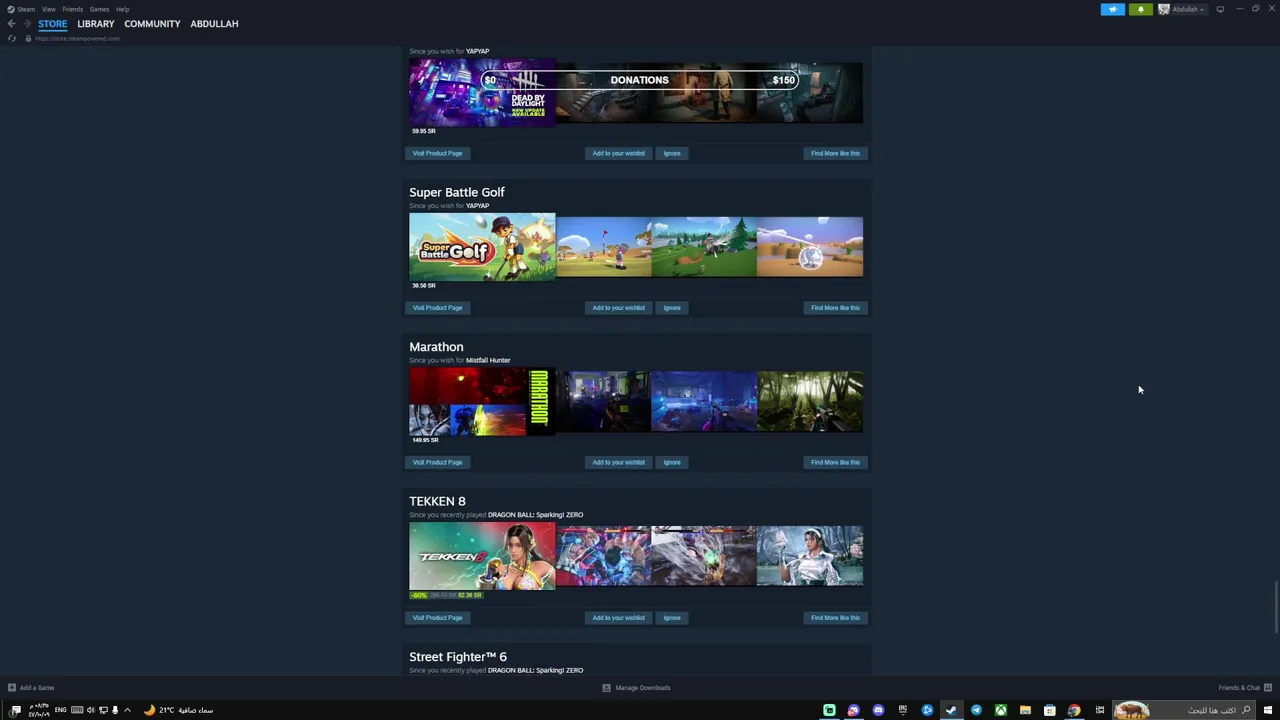The height and width of the screenshot is (720, 1280).
Task: Switch to Big Picture mode icon
Action: coord(1220,9)
